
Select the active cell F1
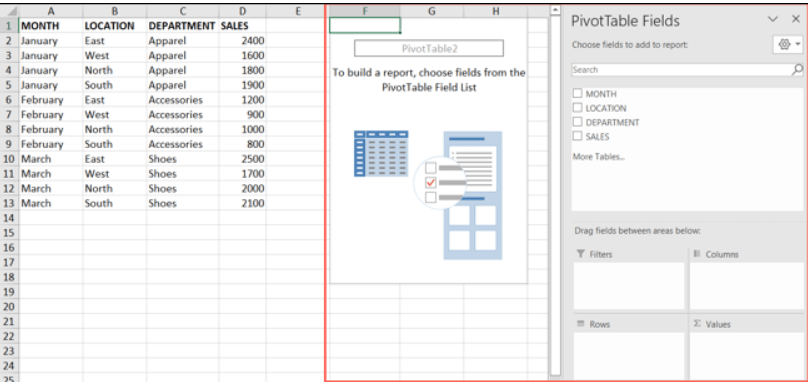(x=365, y=25)
